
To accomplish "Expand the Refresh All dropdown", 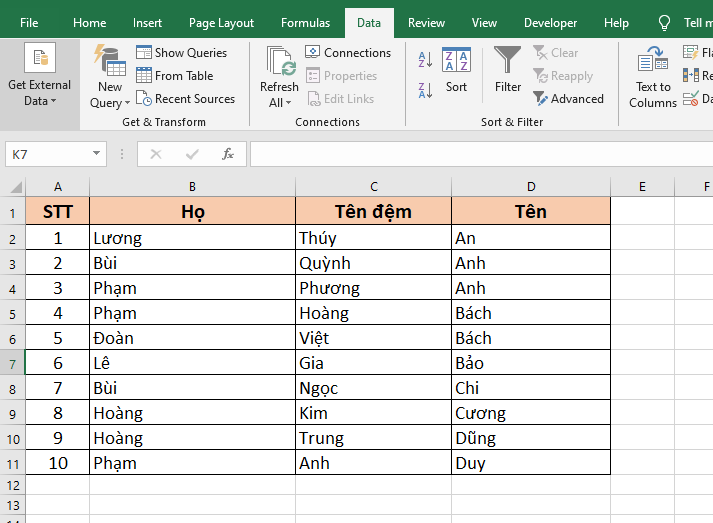I will 279,103.
